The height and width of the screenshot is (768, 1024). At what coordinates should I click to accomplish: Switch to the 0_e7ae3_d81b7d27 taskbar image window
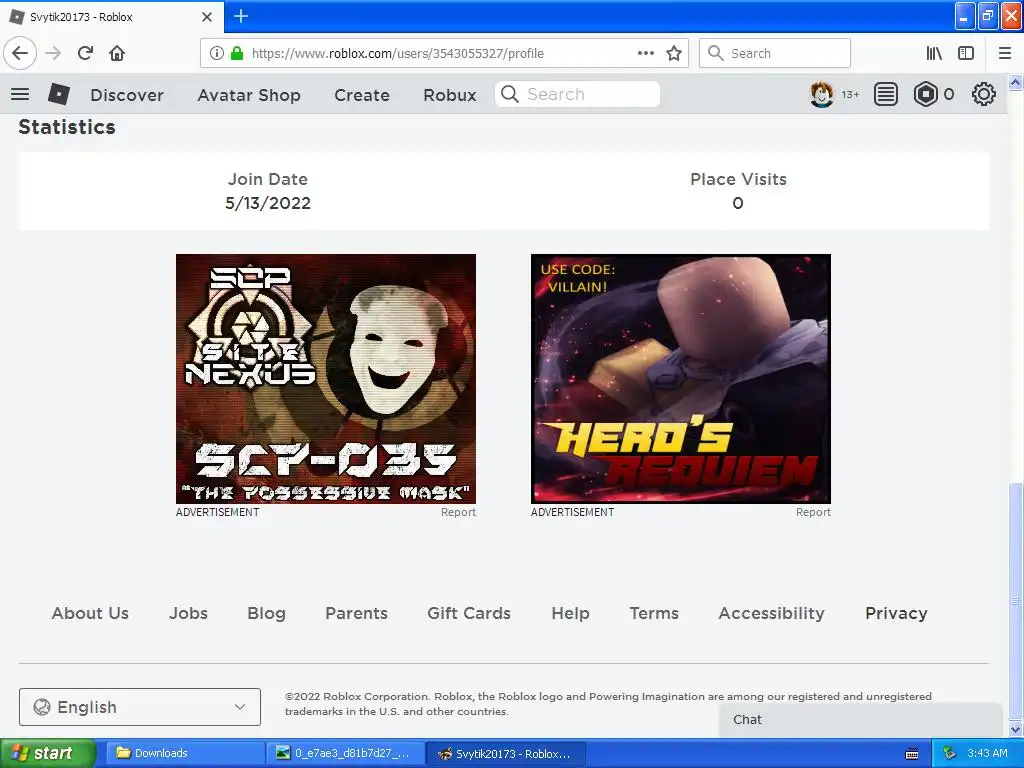coord(345,754)
